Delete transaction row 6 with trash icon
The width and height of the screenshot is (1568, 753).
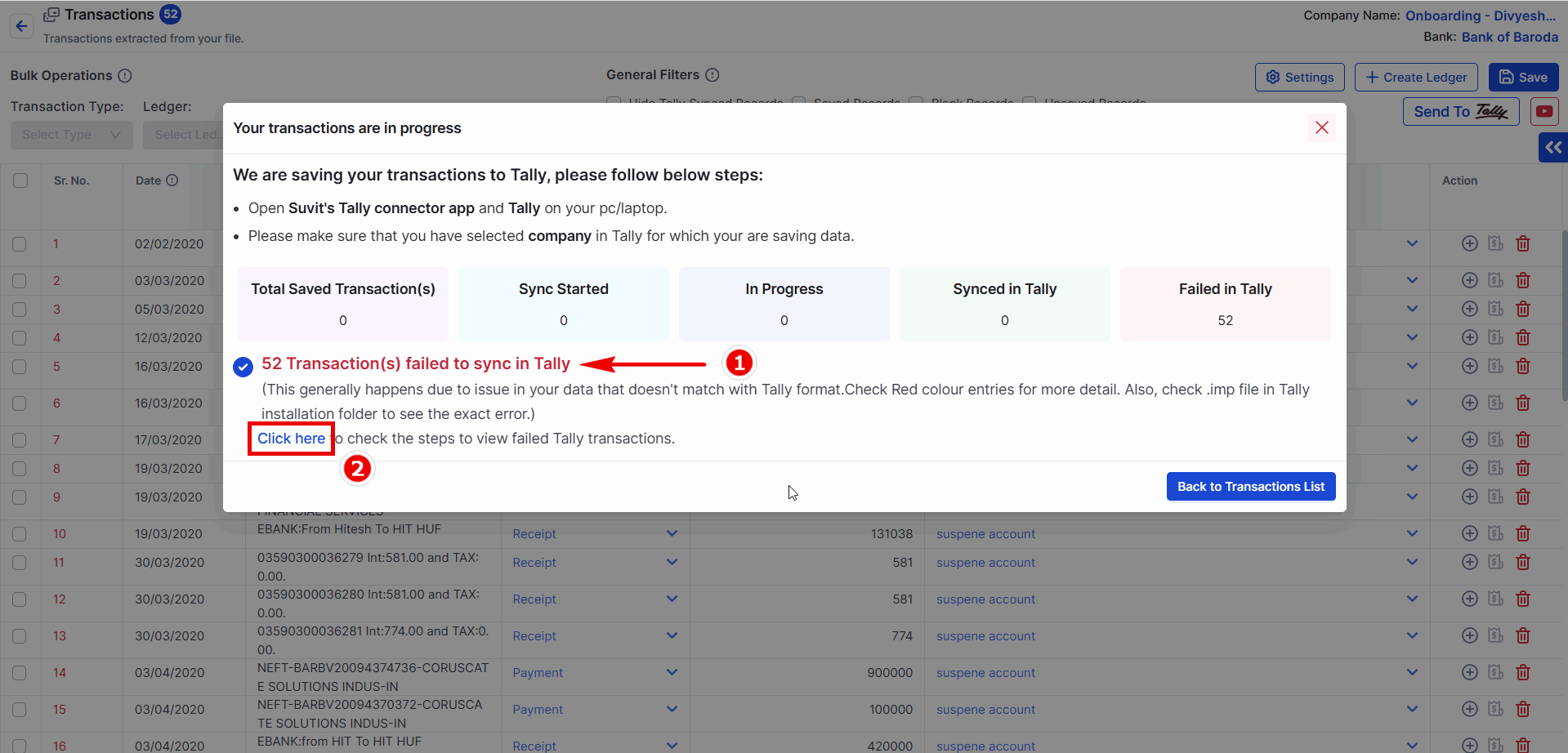(1523, 403)
